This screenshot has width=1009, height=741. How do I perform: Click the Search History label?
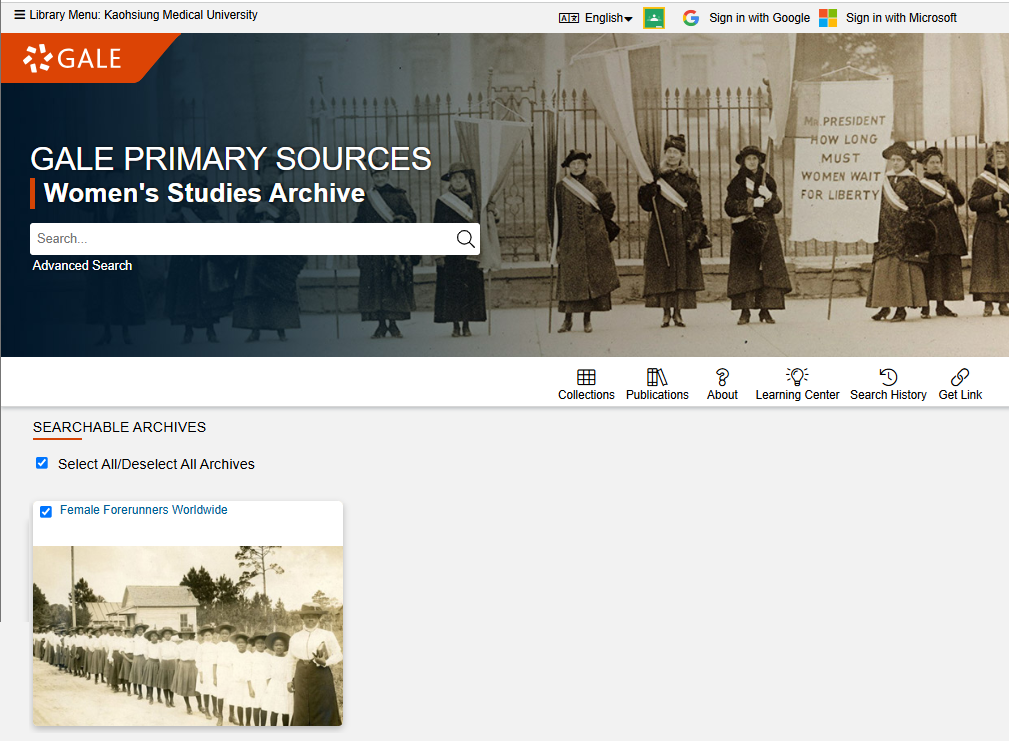click(888, 395)
